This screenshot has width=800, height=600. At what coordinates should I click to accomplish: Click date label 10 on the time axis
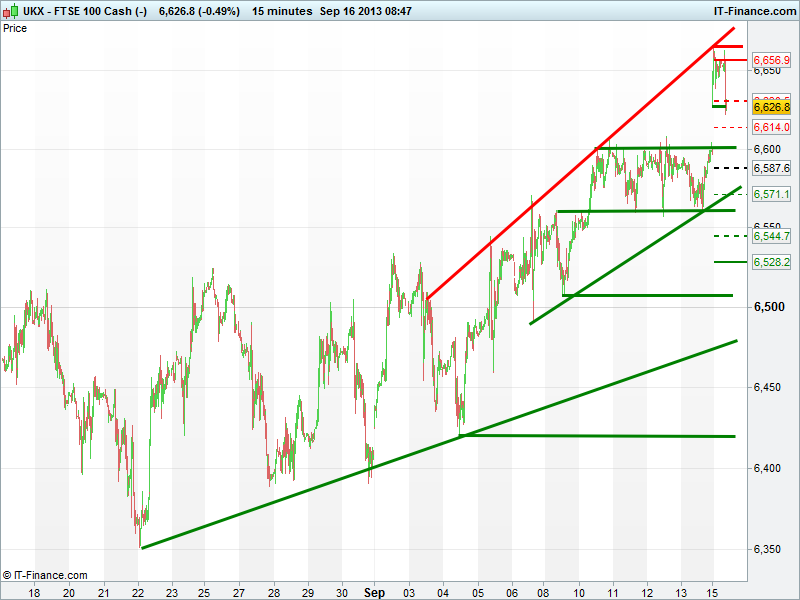point(579,593)
